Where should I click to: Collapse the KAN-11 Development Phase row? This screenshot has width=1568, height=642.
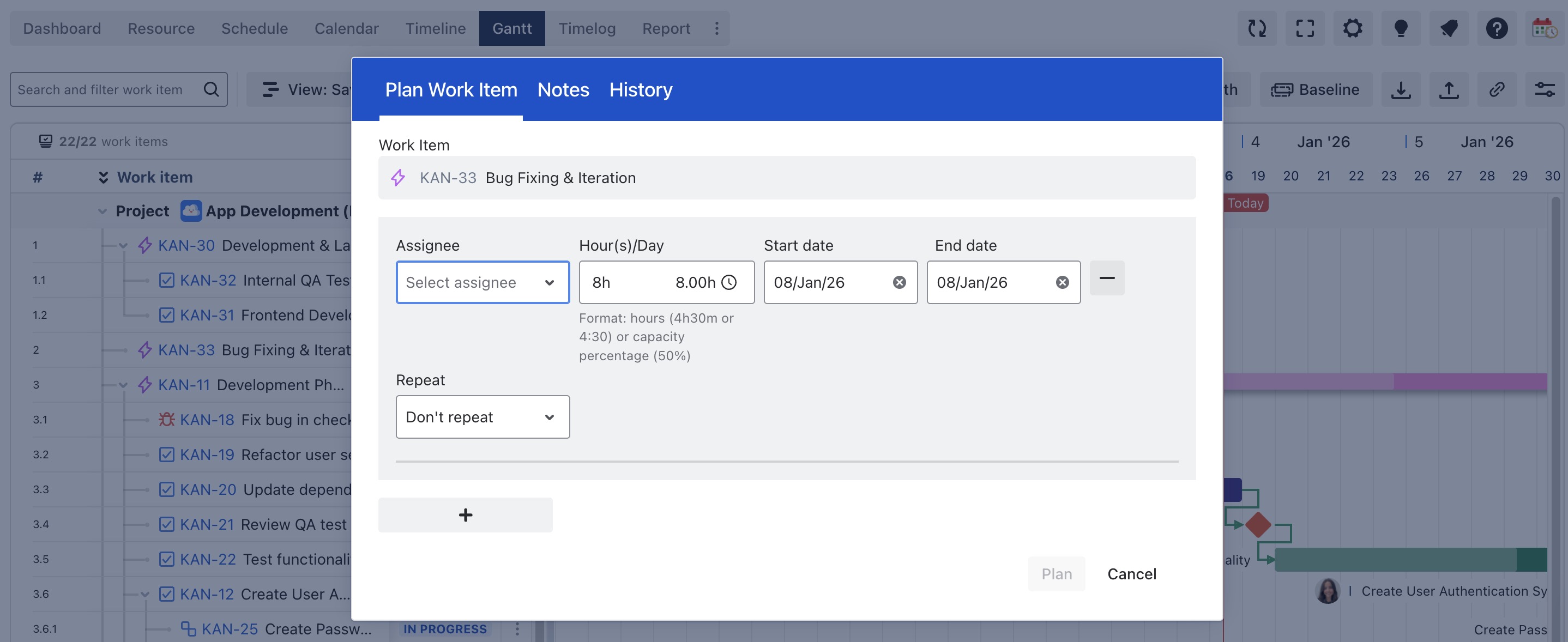pos(123,385)
